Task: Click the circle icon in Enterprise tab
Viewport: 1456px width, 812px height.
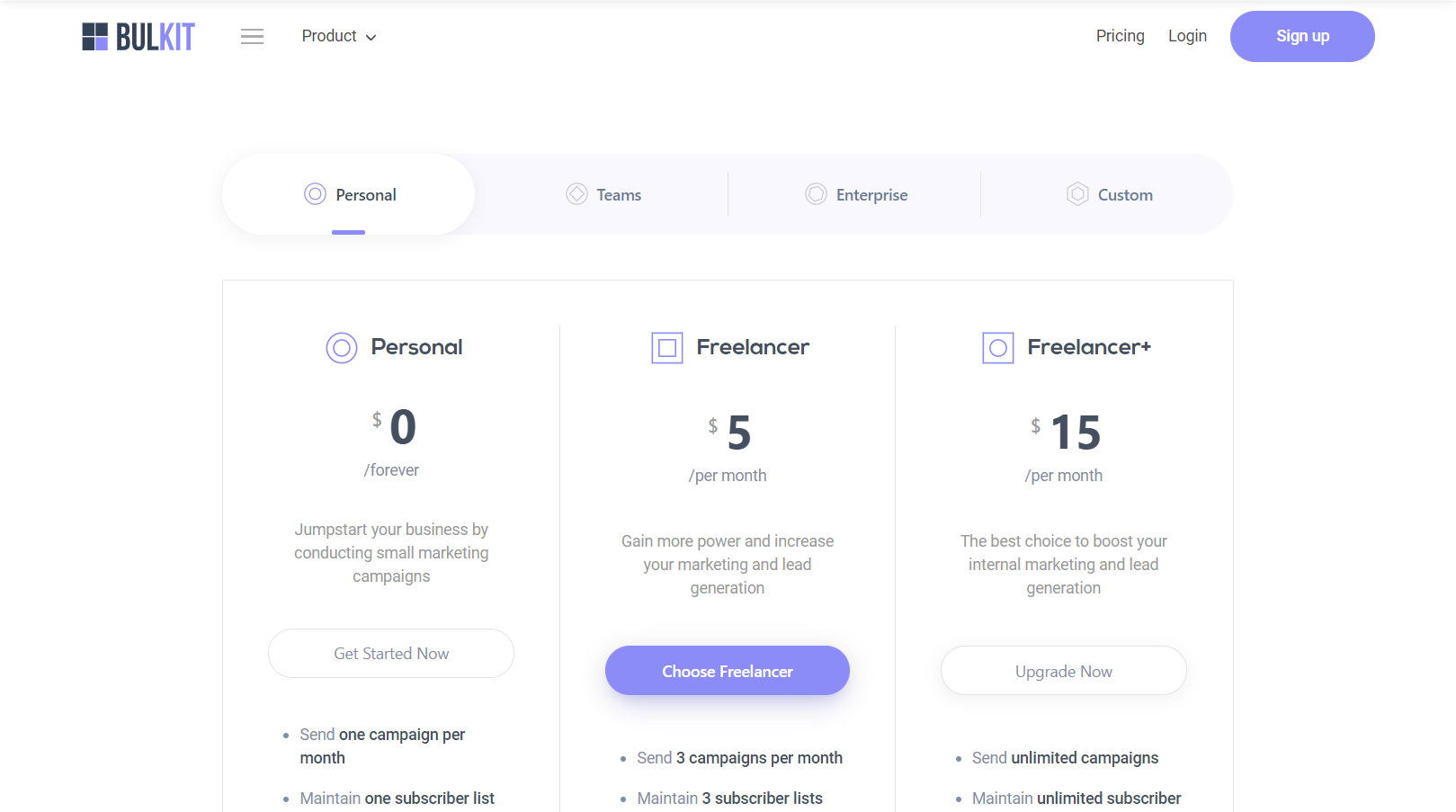Action: pyautogui.click(x=816, y=194)
